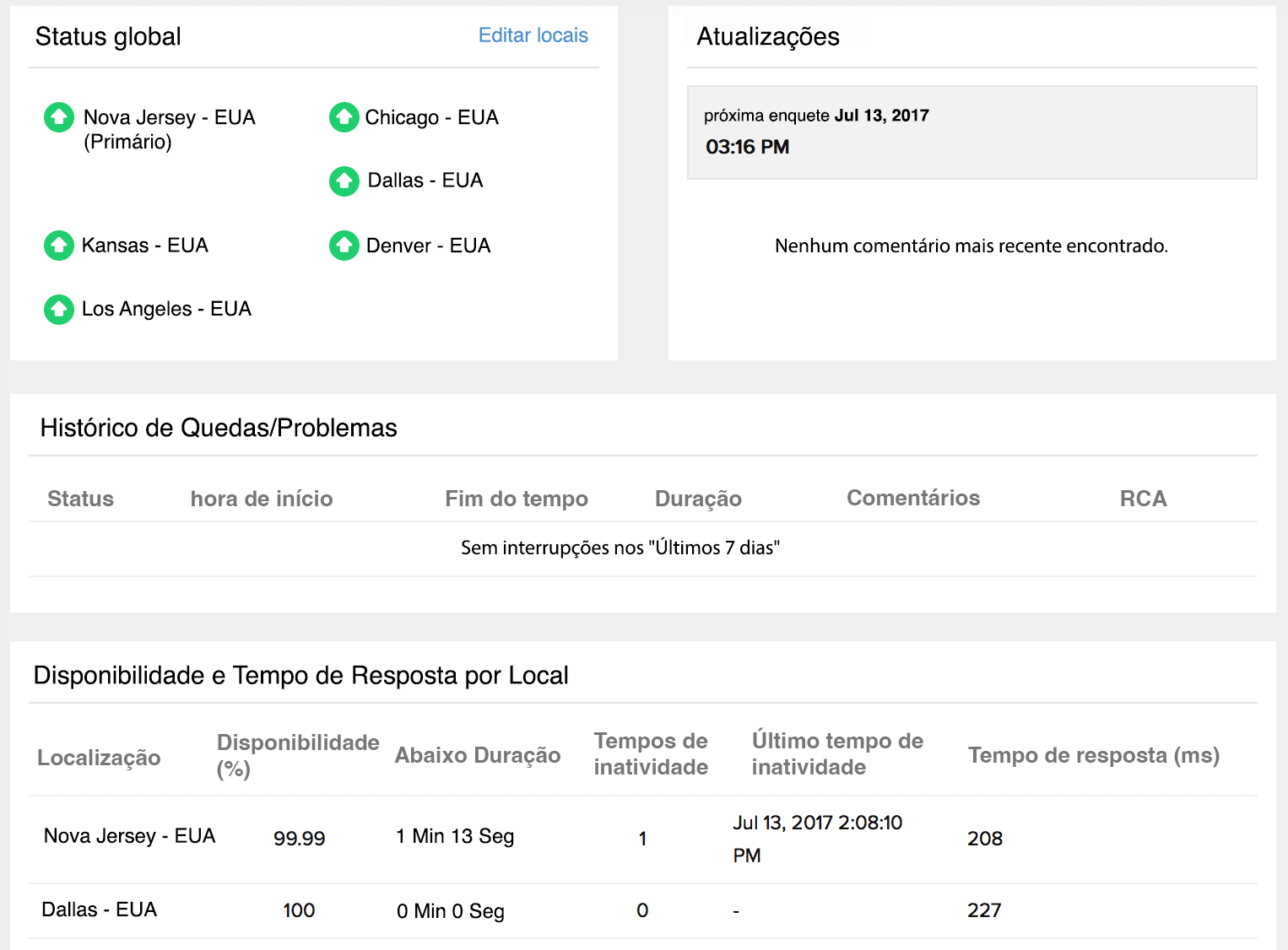Screen dimensions: 1288x950
Task: Click the Disponibilidade (%) column header
Action: pyautogui.click(x=297, y=755)
